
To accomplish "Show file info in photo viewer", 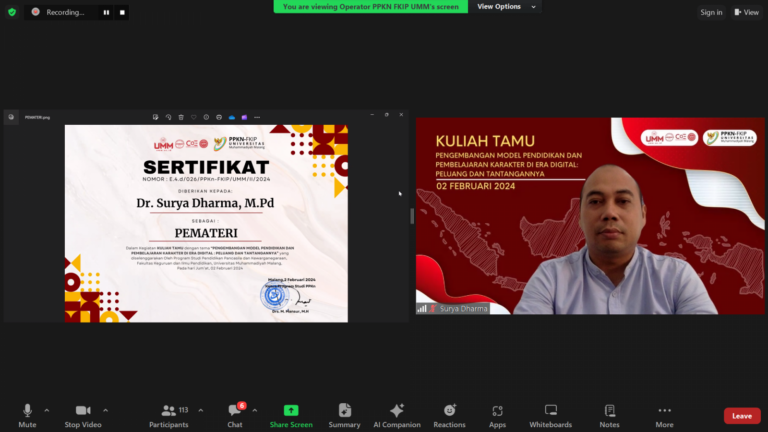I will coord(206,117).
